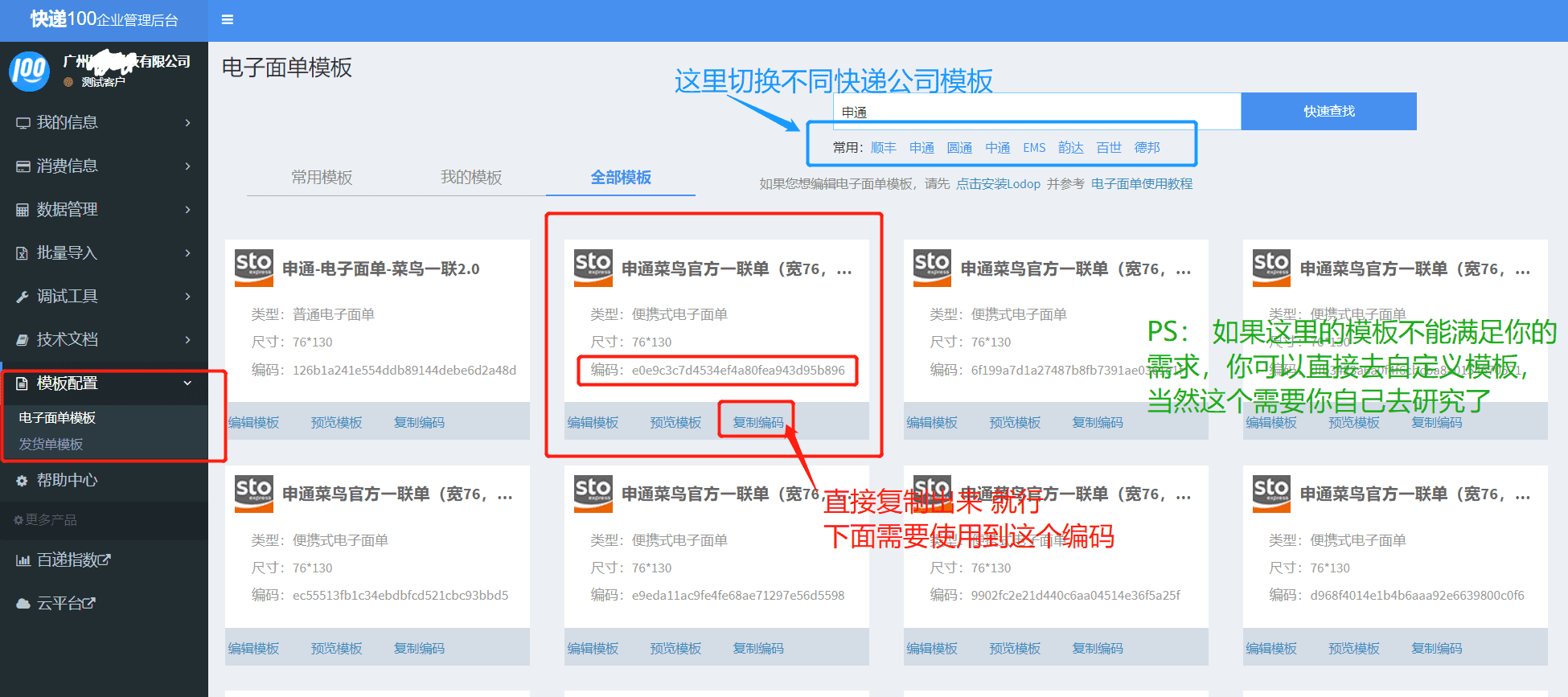The image size is (1568, 697).
Task: Switch to the 常用模板 tab
Action: tap(322, 178)
